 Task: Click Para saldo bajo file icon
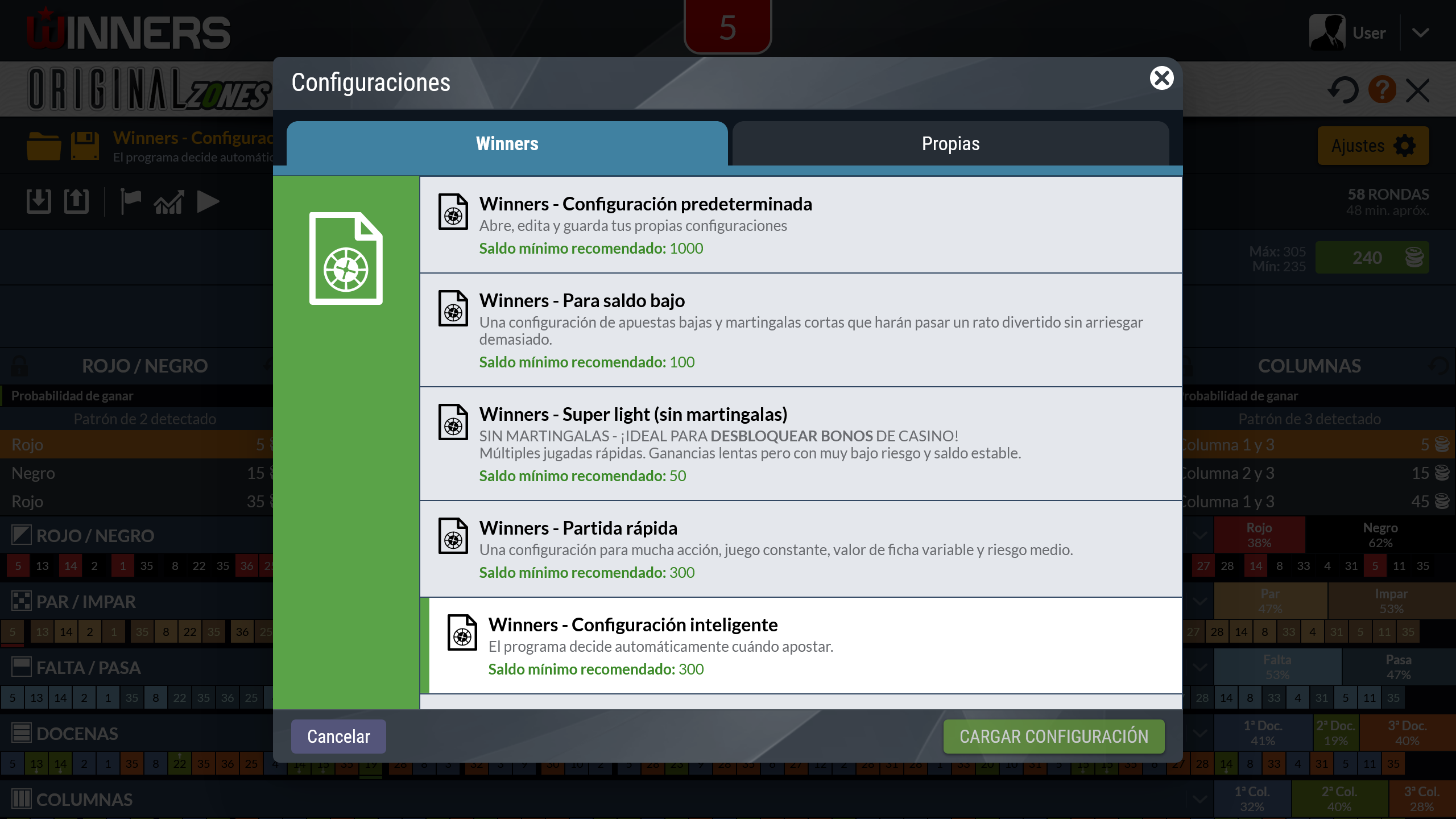tap(453, 308)
